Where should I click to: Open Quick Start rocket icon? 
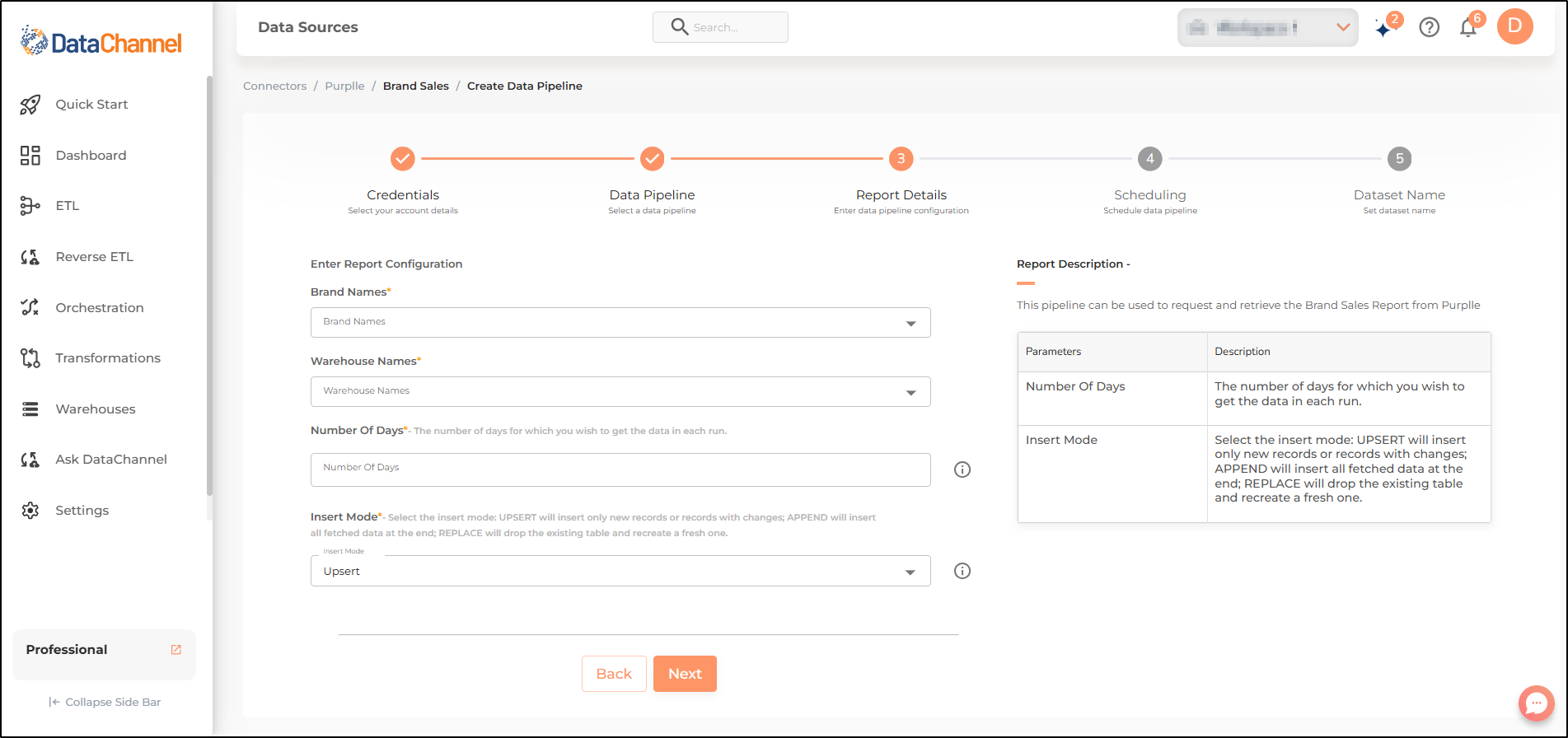30,105
